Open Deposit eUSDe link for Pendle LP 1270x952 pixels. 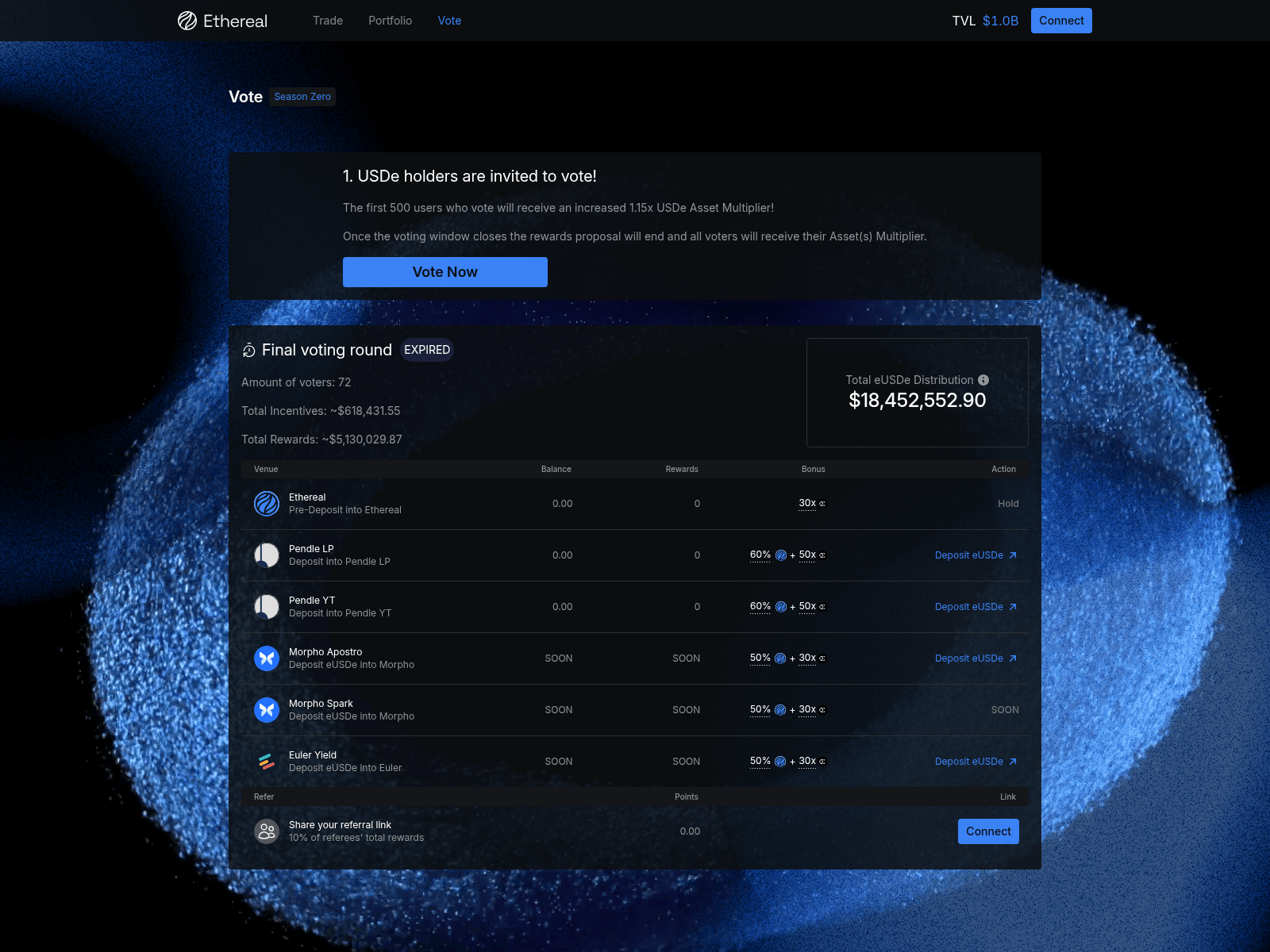976,555
